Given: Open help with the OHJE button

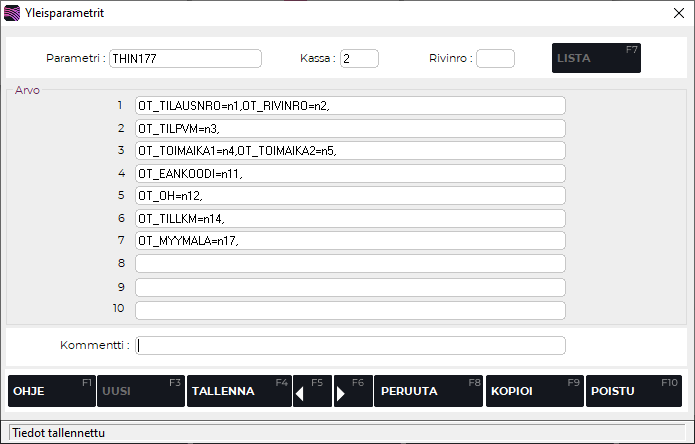Looking at the screenshot, I should click(x=51, y=392).
